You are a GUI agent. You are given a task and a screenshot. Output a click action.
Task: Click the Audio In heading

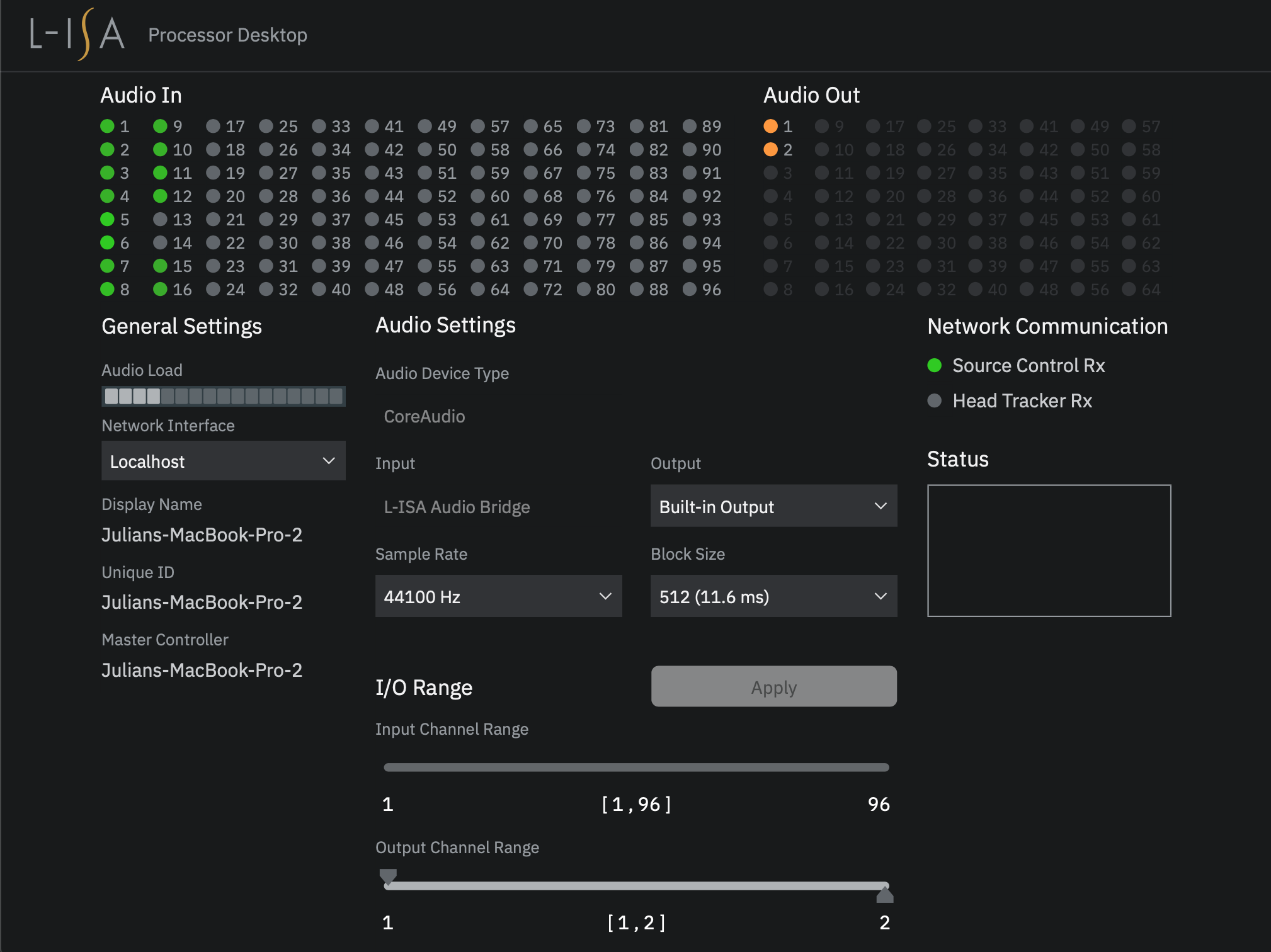[x=141, y=95]
